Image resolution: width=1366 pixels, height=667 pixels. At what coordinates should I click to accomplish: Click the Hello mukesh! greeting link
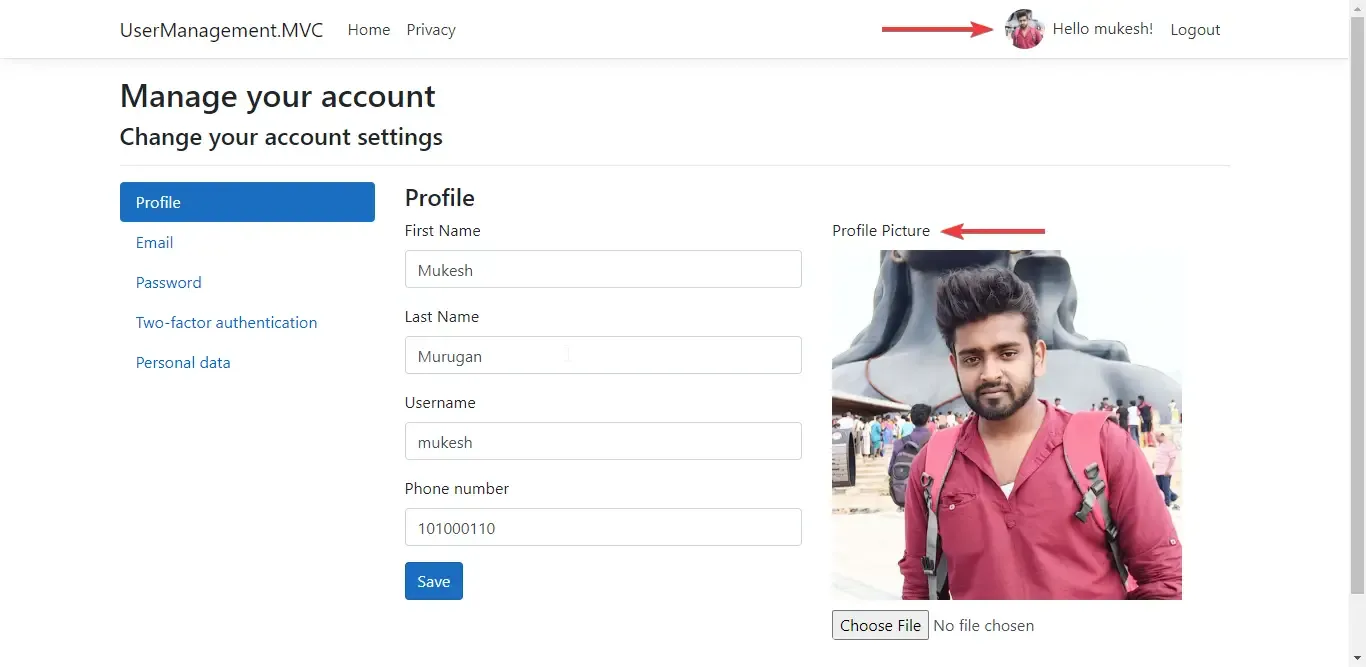[1102, 29]
